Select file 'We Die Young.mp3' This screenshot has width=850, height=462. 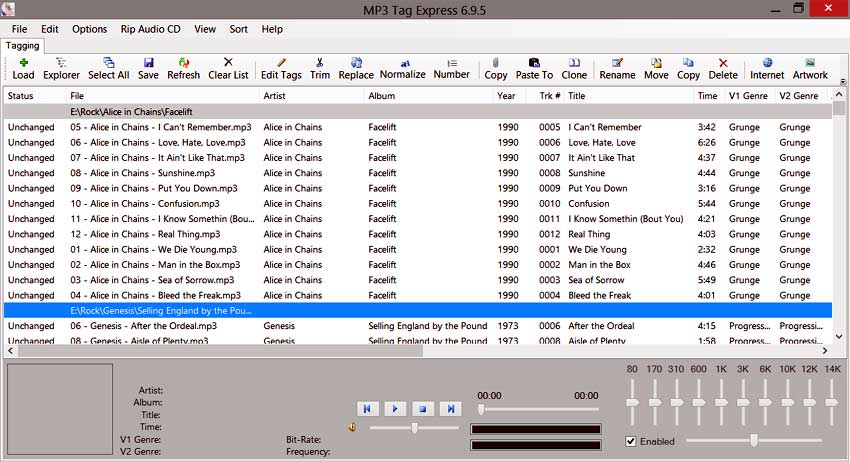coord(153,249)
